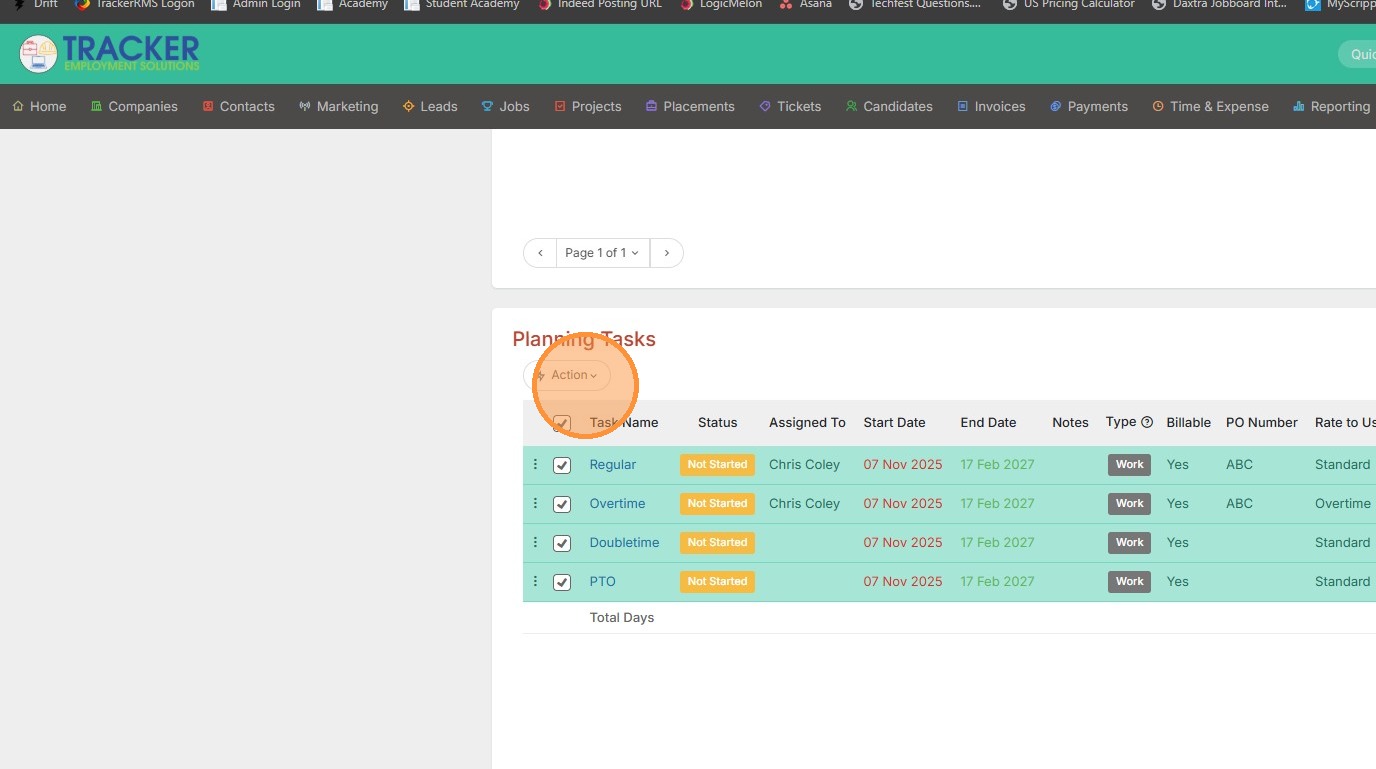Click Billable Yes in the Doubletime row
Screen dimensions: 1376x769
pyautogui.click(x=1177, y=542)
